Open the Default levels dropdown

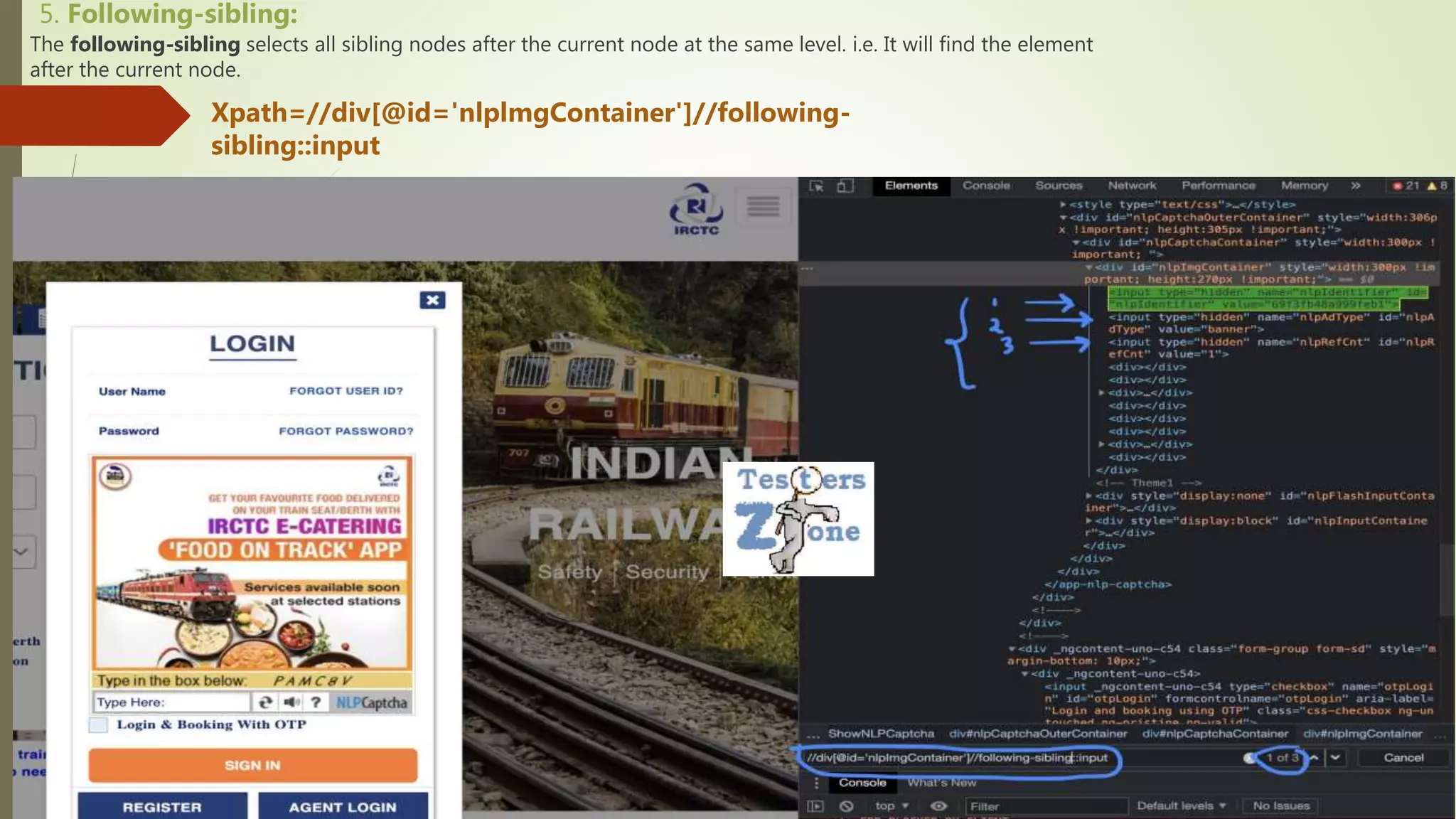(1181, 806)
